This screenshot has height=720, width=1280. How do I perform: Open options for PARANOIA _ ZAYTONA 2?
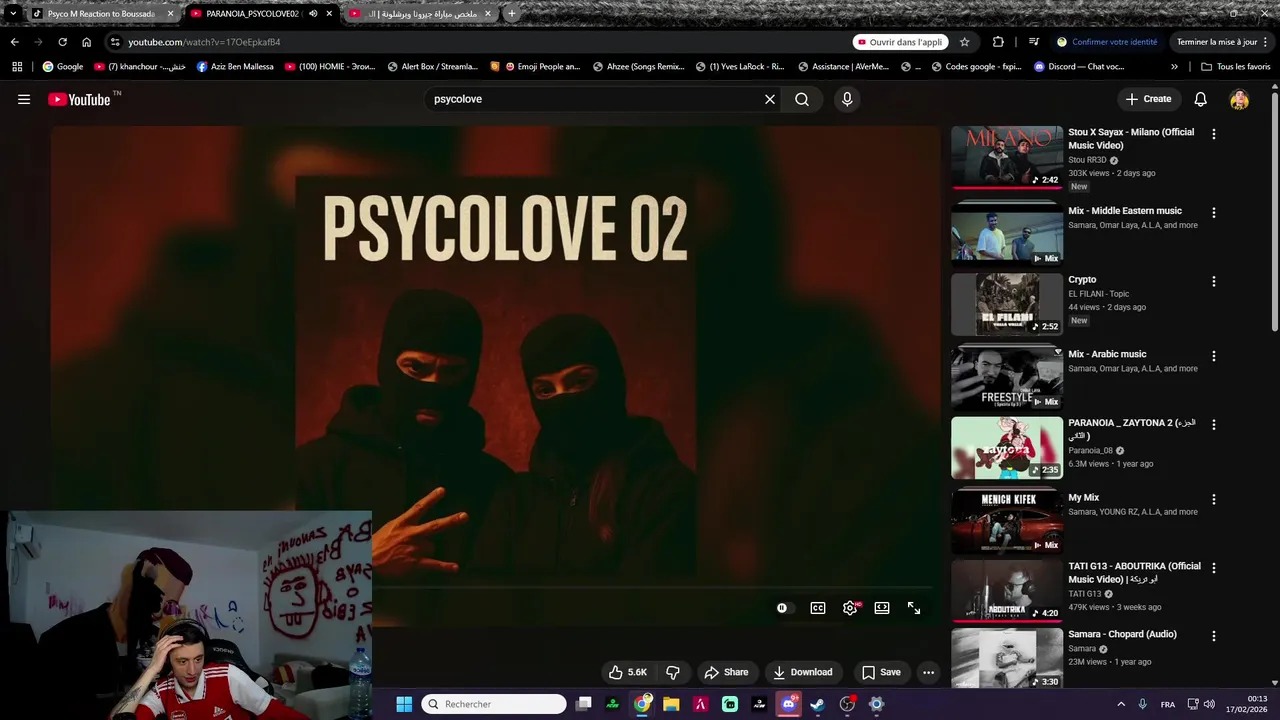coord(1214,425)
